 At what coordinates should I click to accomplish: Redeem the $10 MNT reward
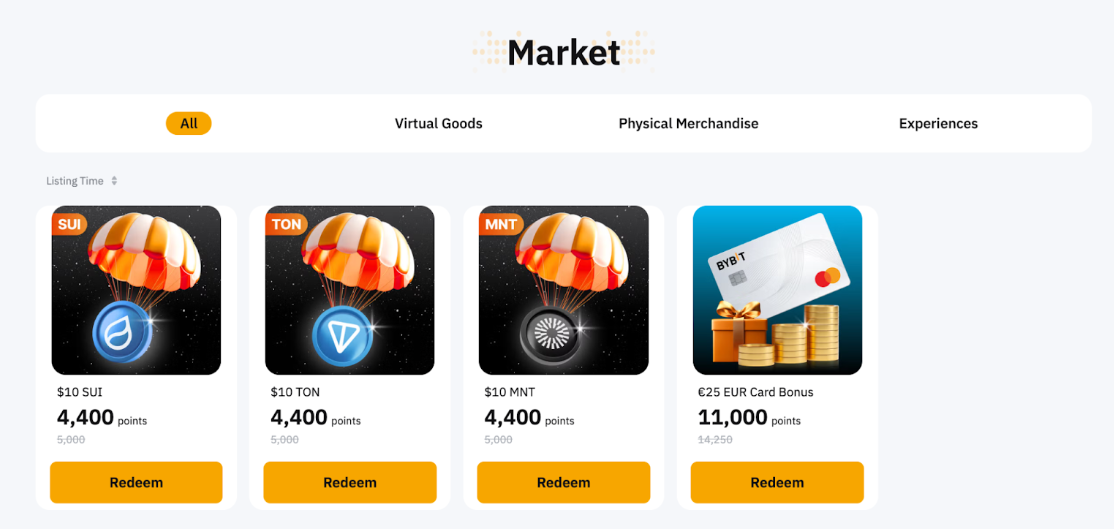[x=563, y=482]
